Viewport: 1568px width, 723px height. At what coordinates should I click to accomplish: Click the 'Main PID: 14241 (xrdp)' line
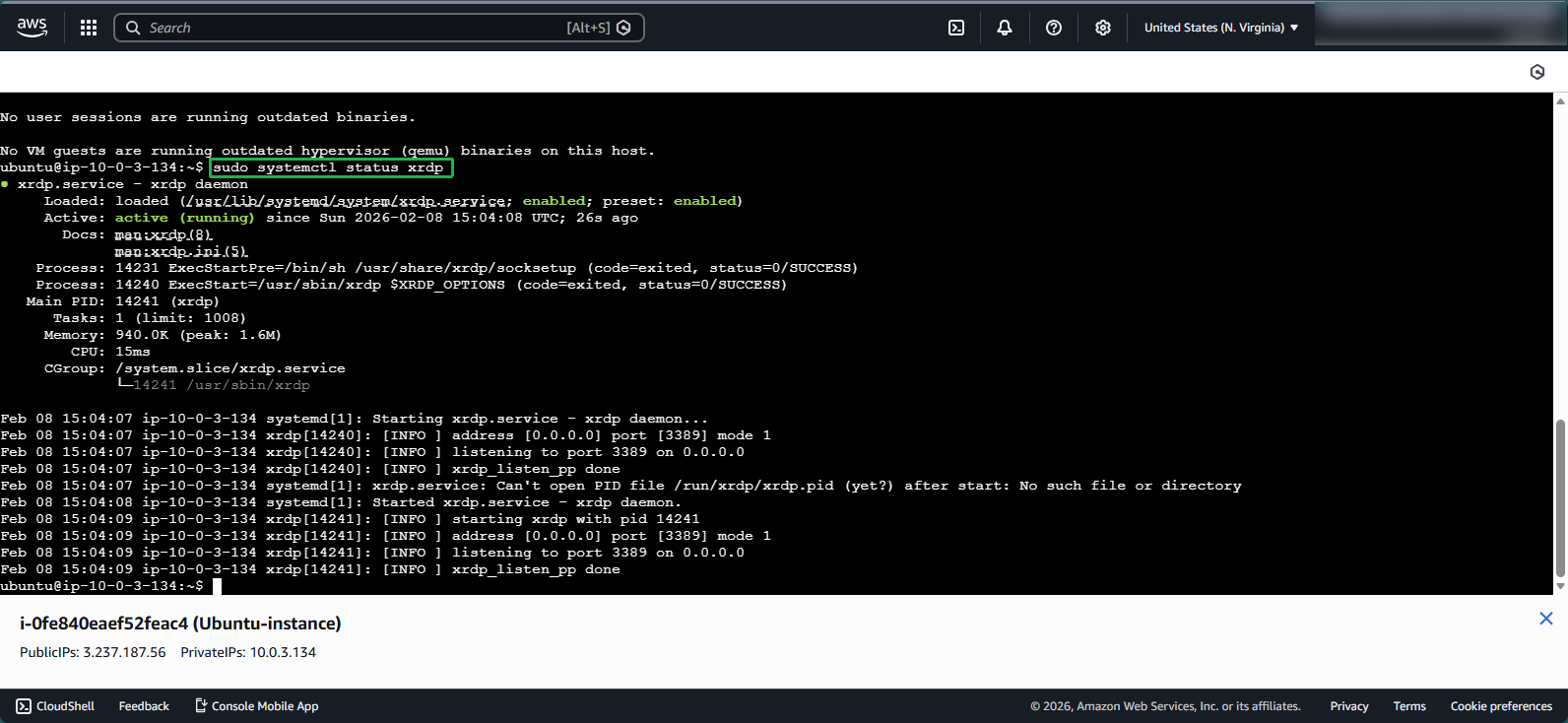tap(123, 301)
